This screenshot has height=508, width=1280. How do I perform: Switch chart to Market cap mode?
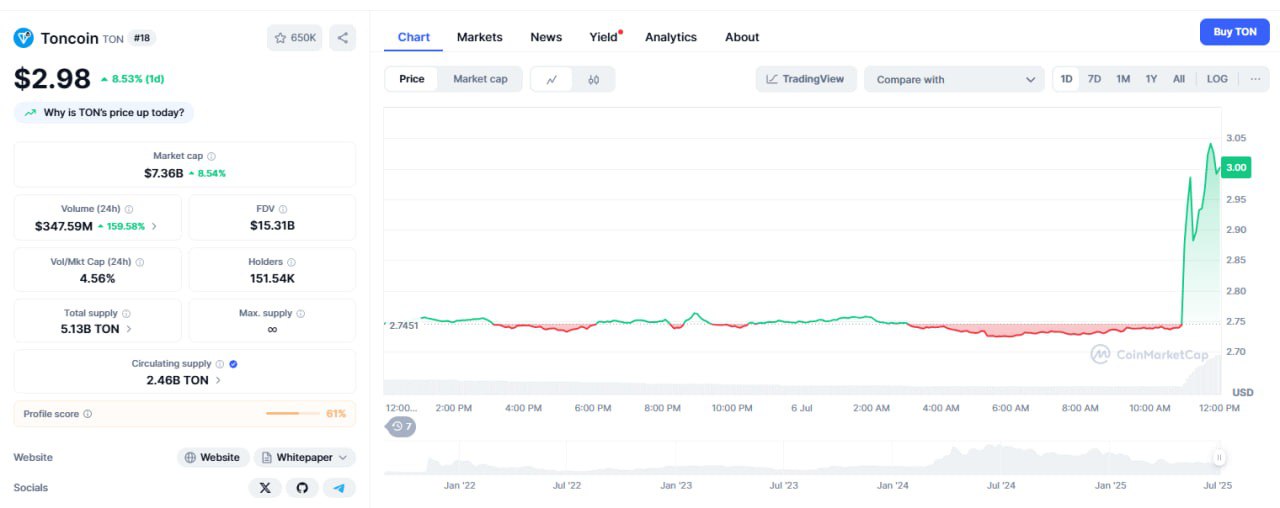pos(480,79)
